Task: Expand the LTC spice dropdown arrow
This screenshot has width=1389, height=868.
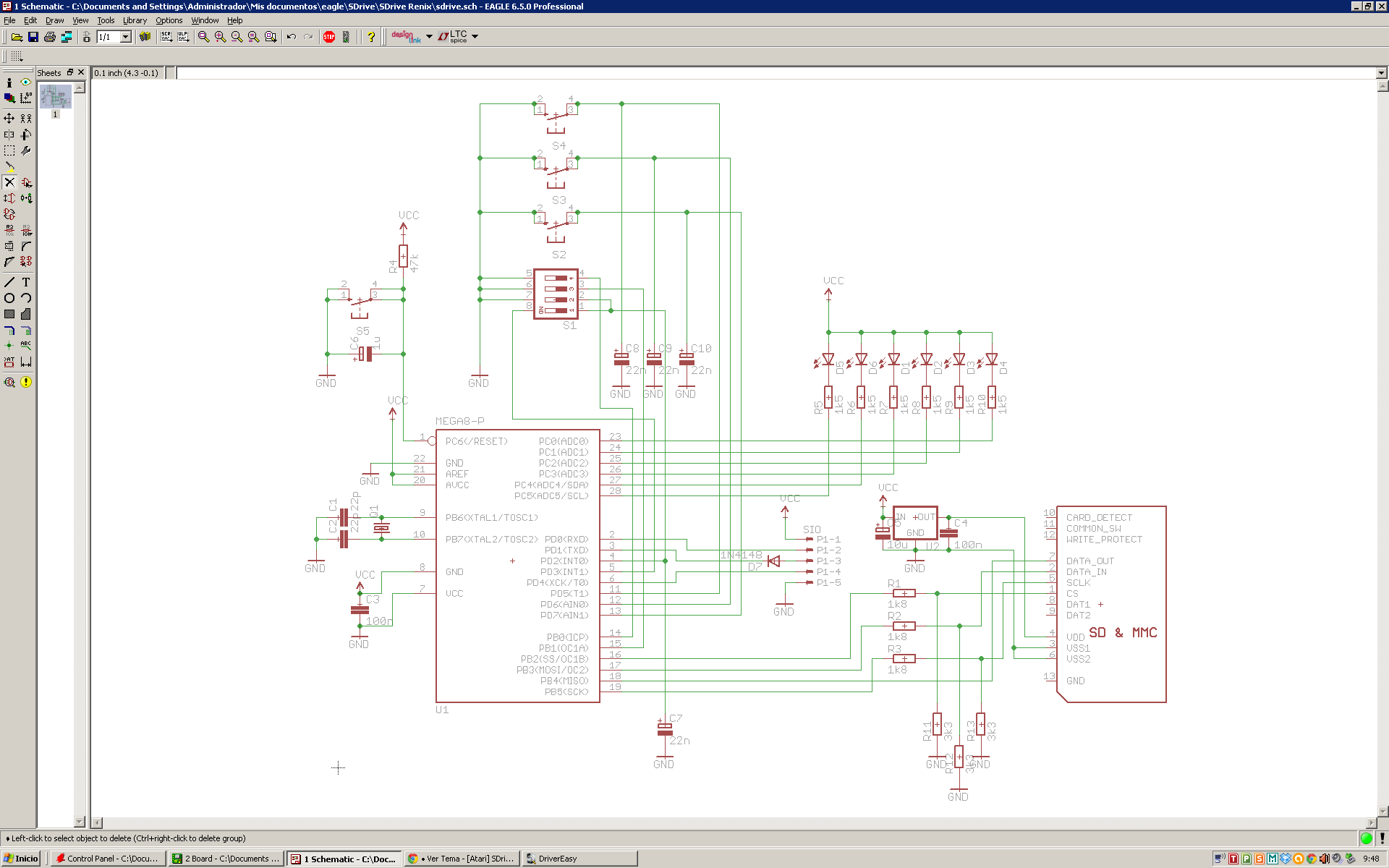Action: 475,37
